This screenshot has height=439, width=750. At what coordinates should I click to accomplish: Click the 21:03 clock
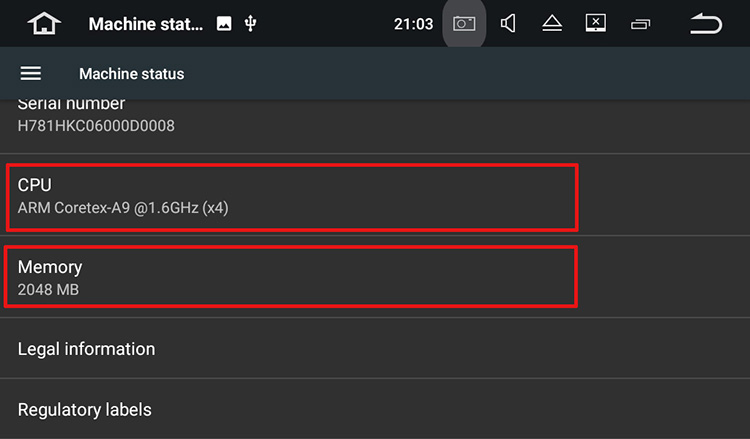[x=414, y=24]
